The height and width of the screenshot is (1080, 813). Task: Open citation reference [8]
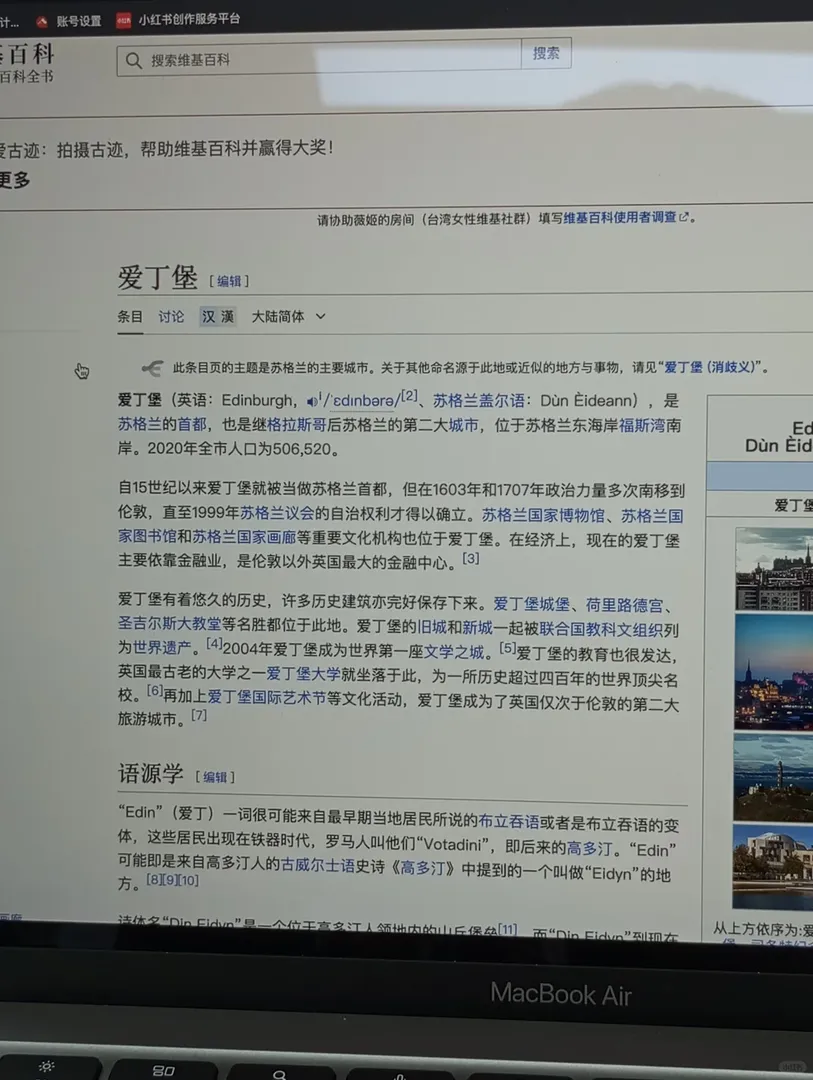(x=154, y=880)
